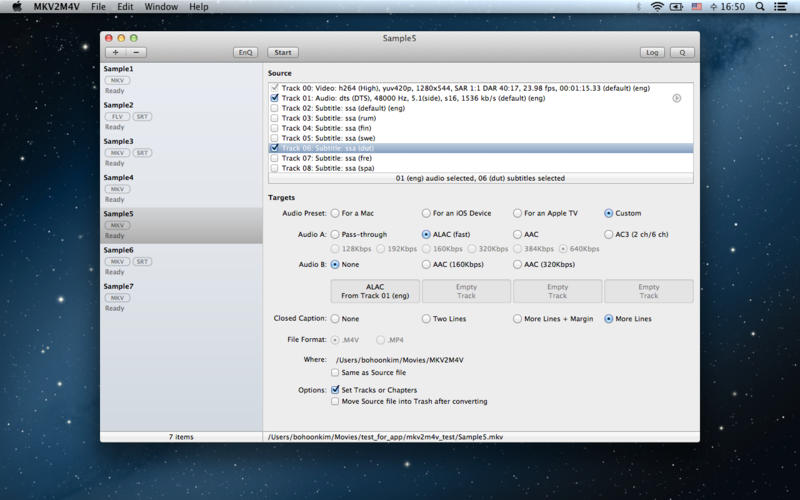Select Sample7 in the file list
800x500 pixels.
click(181, 297)
